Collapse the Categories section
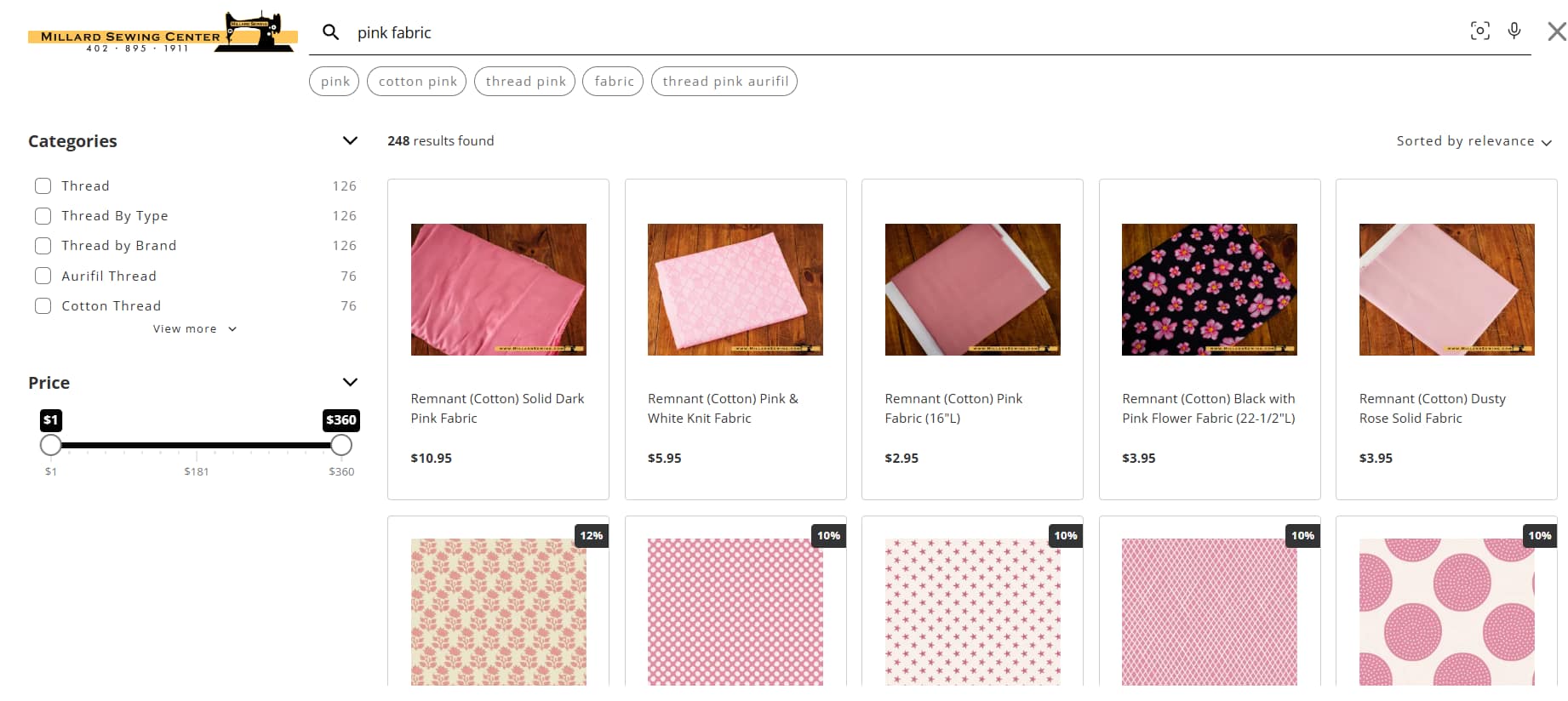This screenshot has width=1568, height=701. 349,141
